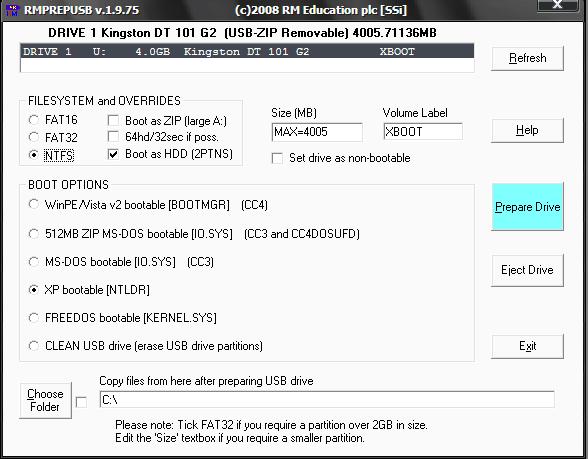The height and width of the screenshot is (459, 588).
Task: Select DRIVE 1 Kingston DT 101 G2 row
Action: click(247, 51)
